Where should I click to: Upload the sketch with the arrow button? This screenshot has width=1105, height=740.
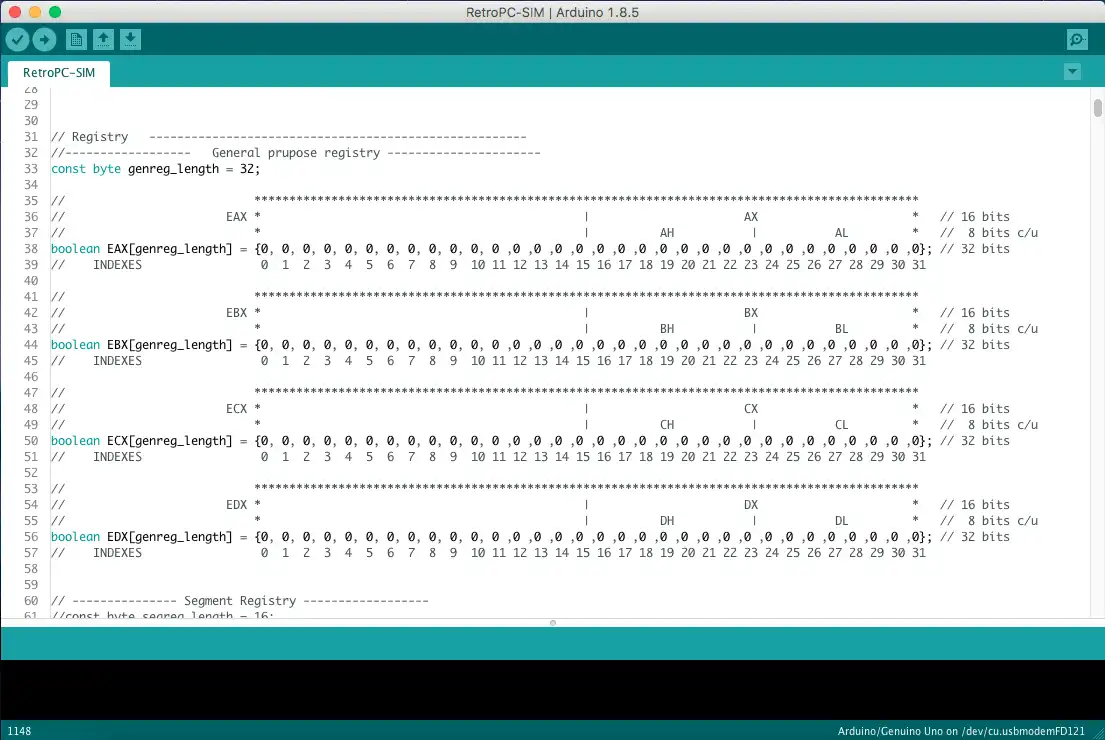pos(45,39)
